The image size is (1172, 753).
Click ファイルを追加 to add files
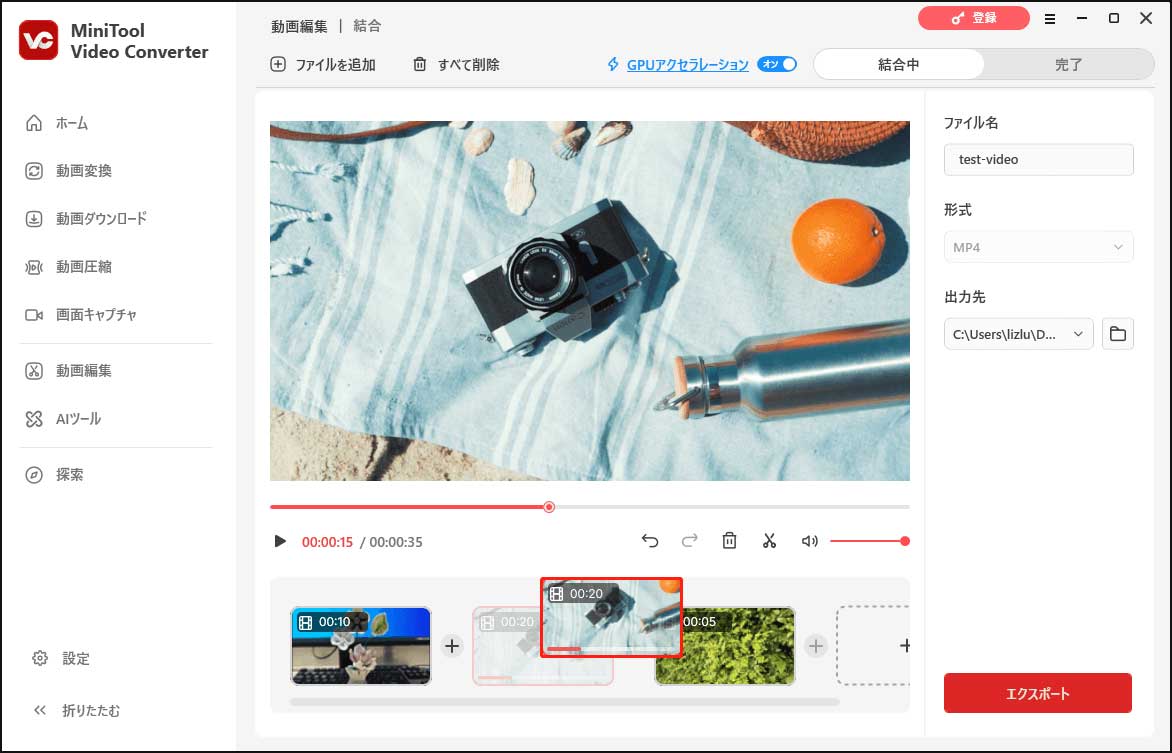[323, 65]
